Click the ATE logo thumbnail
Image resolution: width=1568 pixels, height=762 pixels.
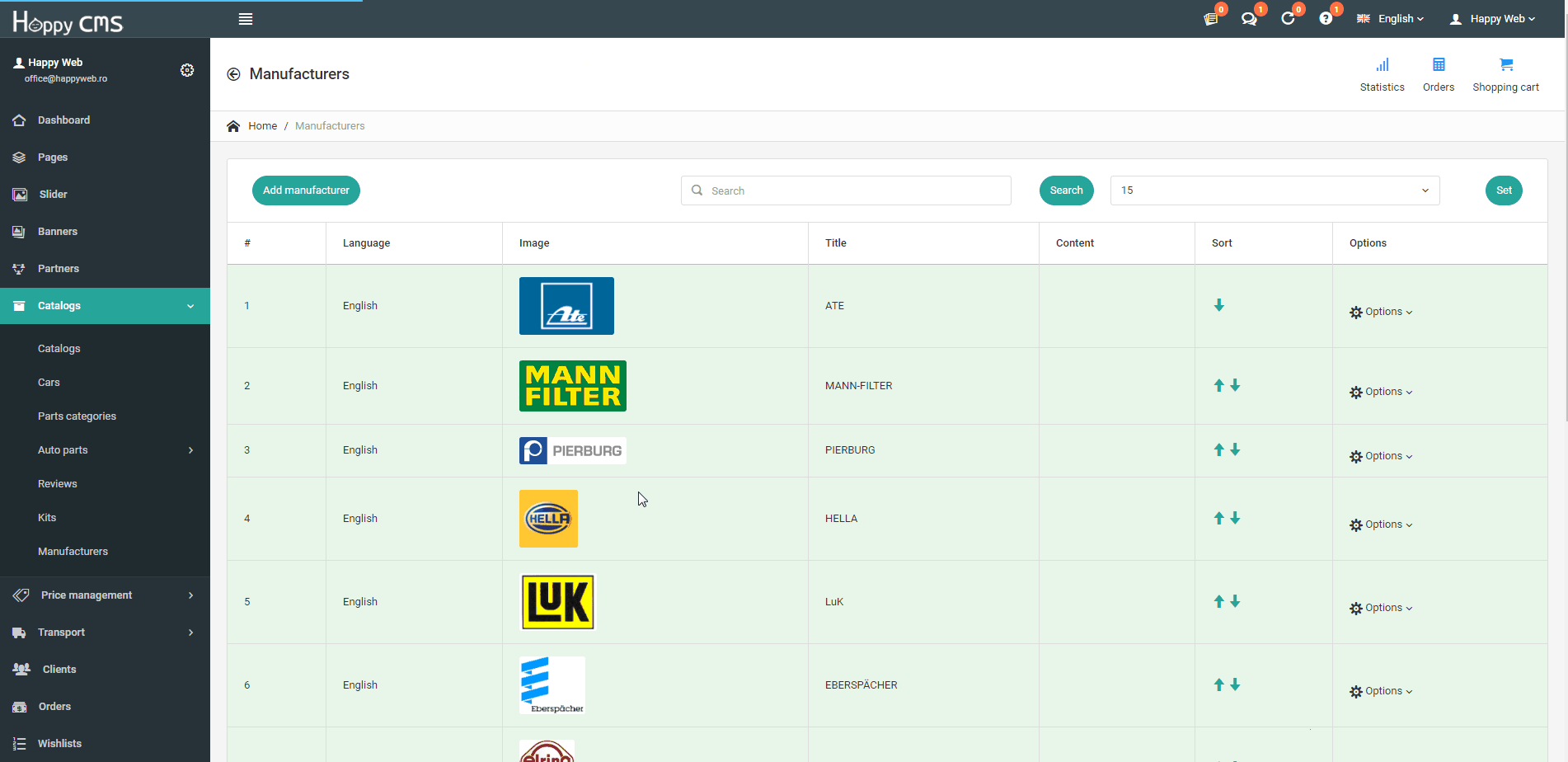566,306
